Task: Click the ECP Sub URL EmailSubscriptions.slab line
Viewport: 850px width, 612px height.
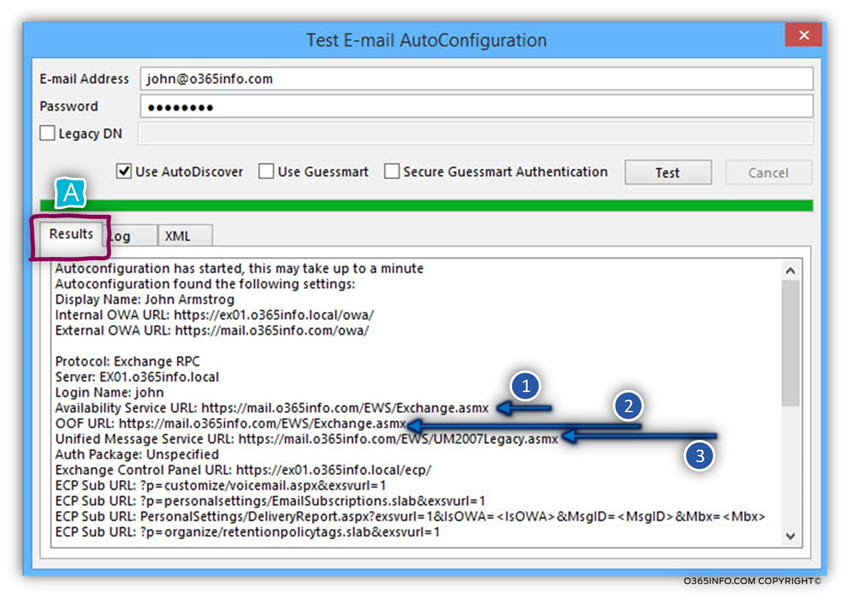Action: tap(271, 501)
